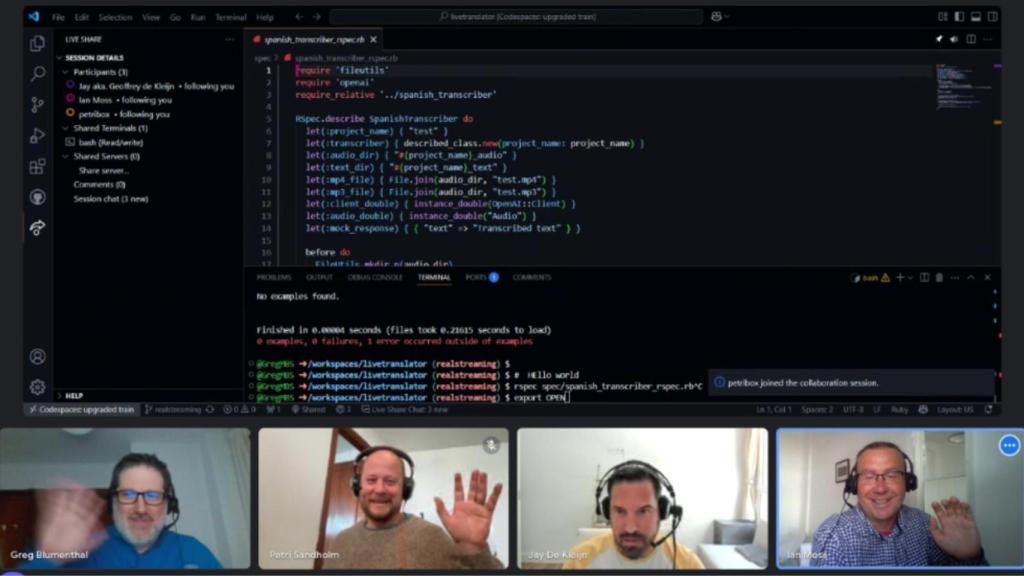
Task: Open the Run and Debug view
Action: [37, 135]
